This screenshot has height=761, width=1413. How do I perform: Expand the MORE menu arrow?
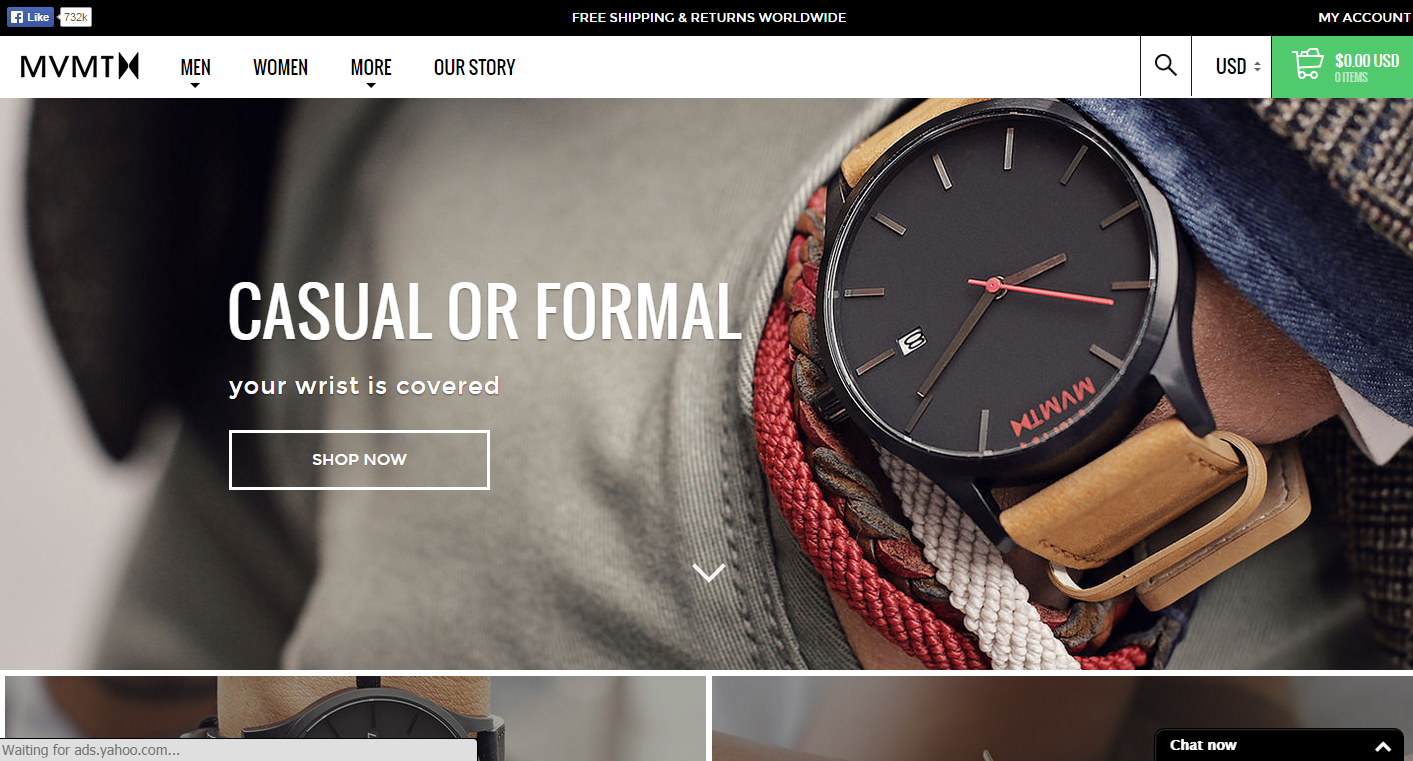coord(371,86)
